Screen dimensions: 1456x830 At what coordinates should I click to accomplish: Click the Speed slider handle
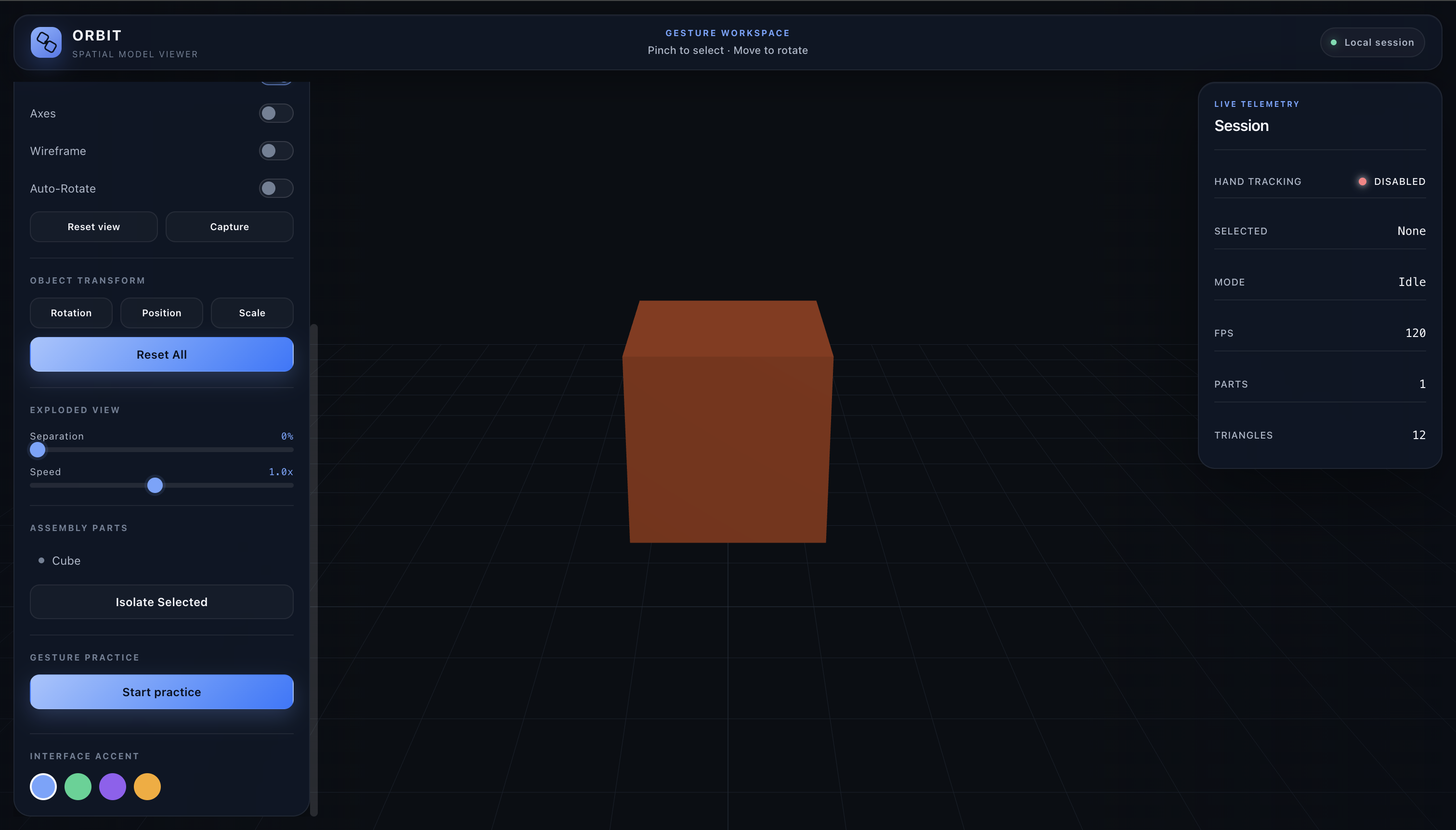pos(155,486)
